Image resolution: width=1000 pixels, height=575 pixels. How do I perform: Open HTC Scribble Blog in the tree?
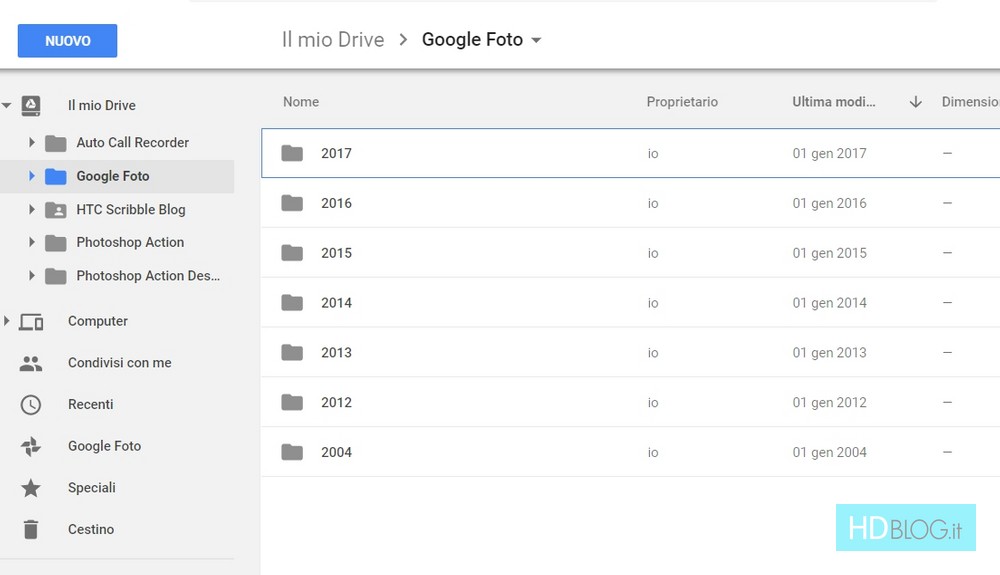tap(131, 209)
